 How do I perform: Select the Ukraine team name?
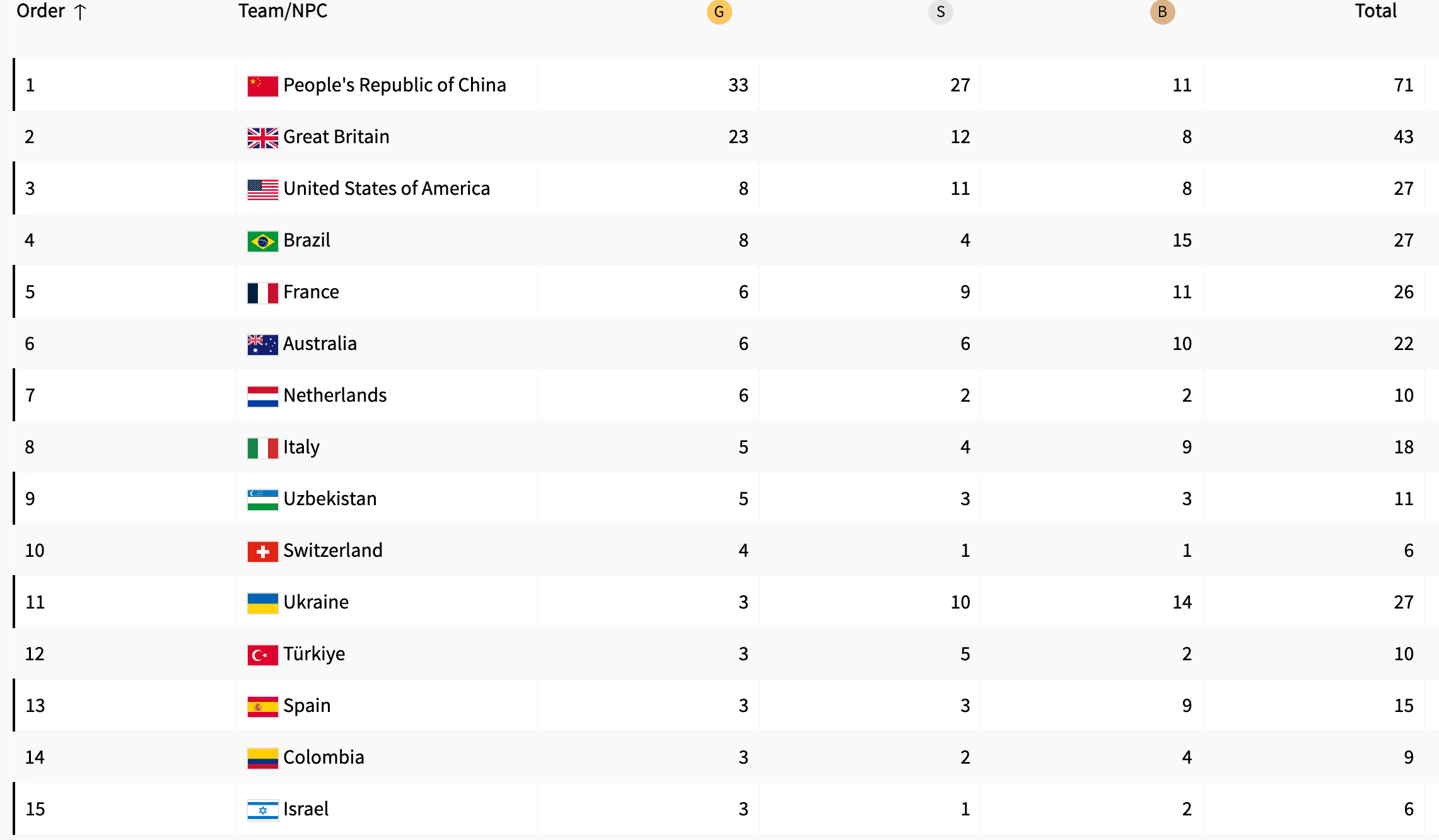coord(315,602)
